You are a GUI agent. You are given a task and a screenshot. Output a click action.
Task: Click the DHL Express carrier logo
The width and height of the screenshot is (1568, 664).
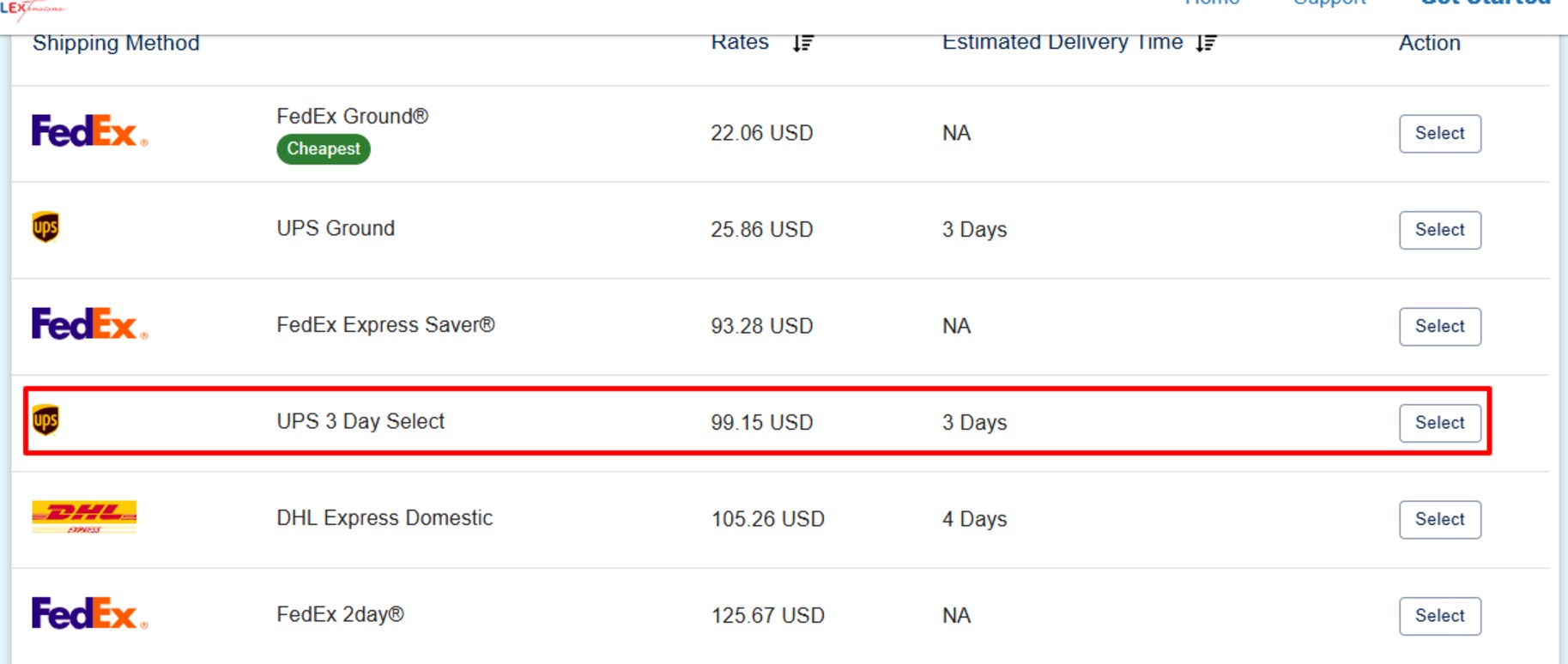86,516
